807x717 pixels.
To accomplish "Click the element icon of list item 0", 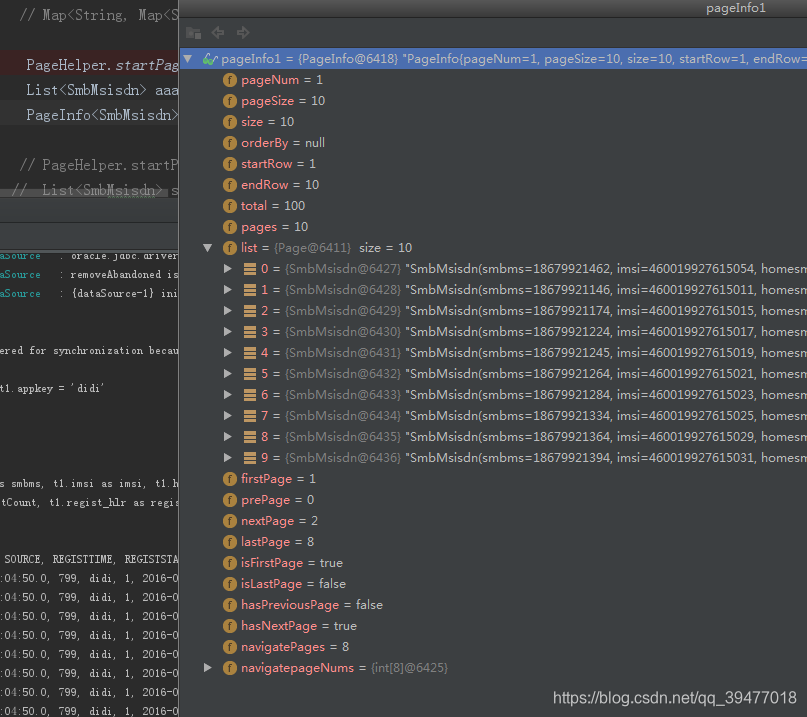I will pyautogui.click(x=250, y=269).
